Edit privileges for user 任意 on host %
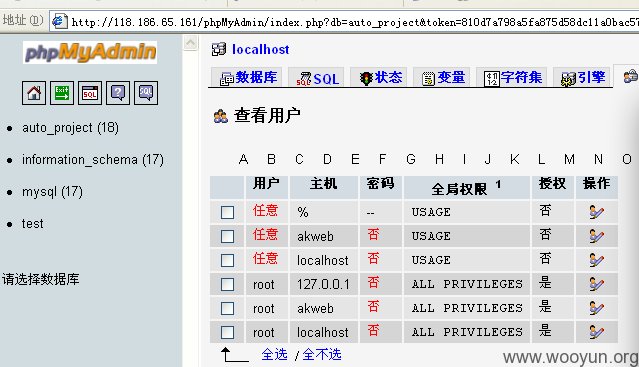Screen dimensions: 639x367 (596, 212)
